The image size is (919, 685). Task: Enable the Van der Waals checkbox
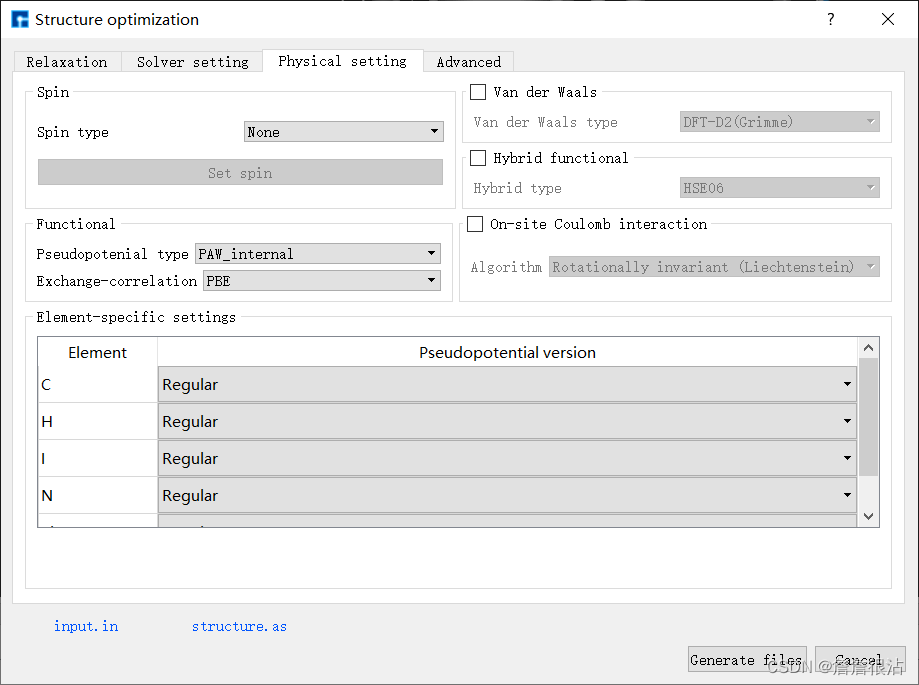(x=478, y=92)
